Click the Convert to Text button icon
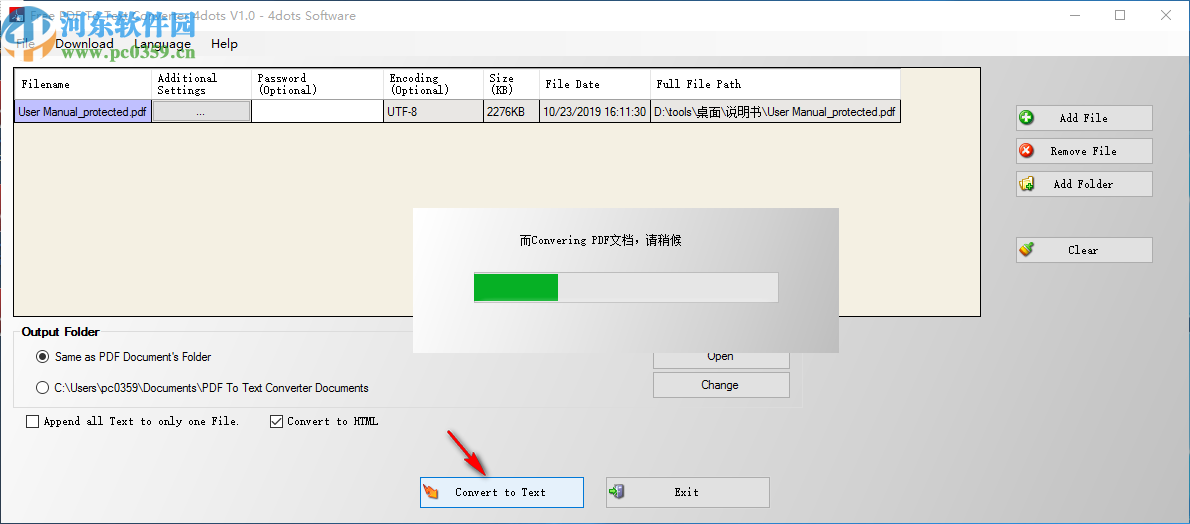Image resolution: width=1190 pixels, height=524 pixels. tap(431, 492)
